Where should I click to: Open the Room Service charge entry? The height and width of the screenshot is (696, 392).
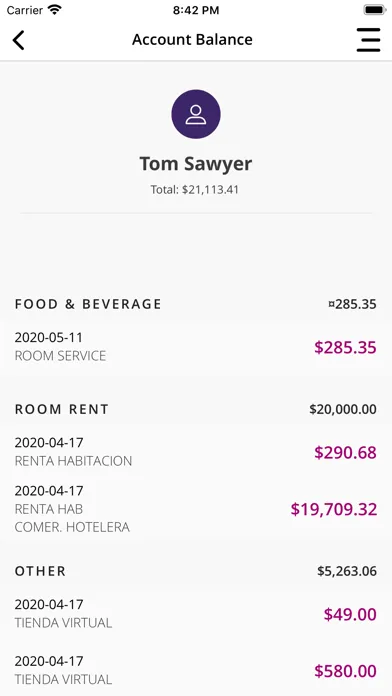pos(196,347)
